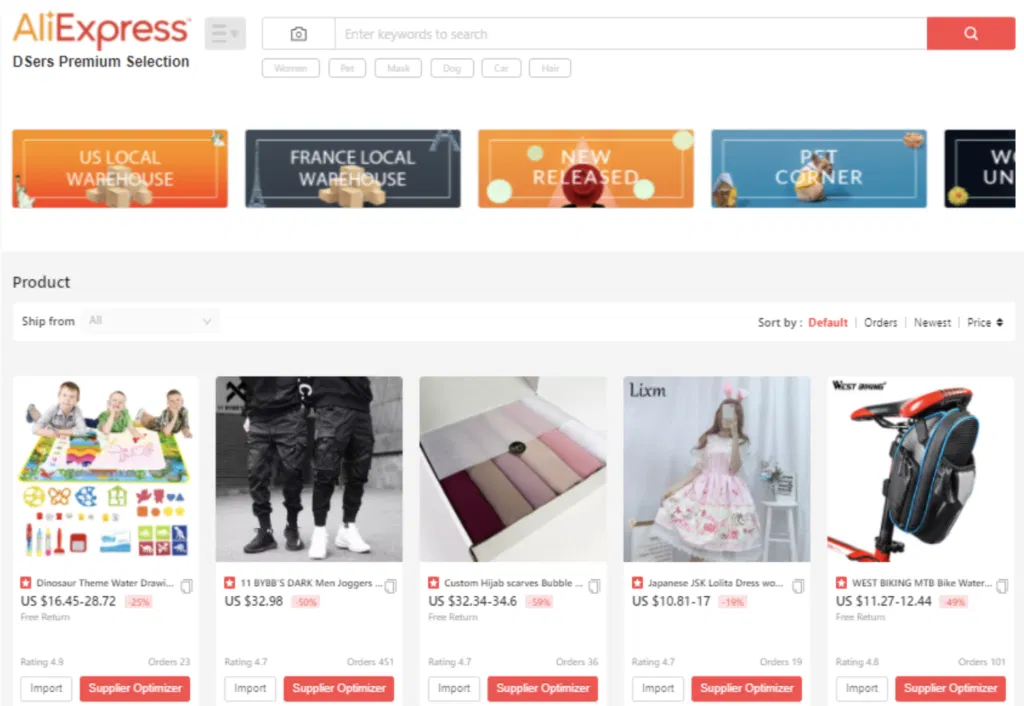Image resolution: width=1024 pixels, height=706 pixels.
Task: Click the copy icon on the Hijab scarves card
Action: tap(593, 587)
